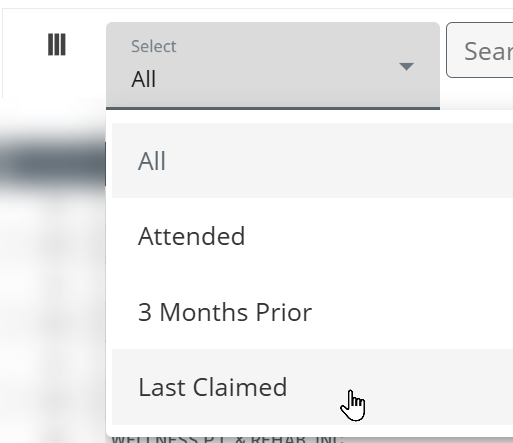513x443 pixels.
Task: Focus the Search text field beside the Select dropdown
Action: coord(480,50)
